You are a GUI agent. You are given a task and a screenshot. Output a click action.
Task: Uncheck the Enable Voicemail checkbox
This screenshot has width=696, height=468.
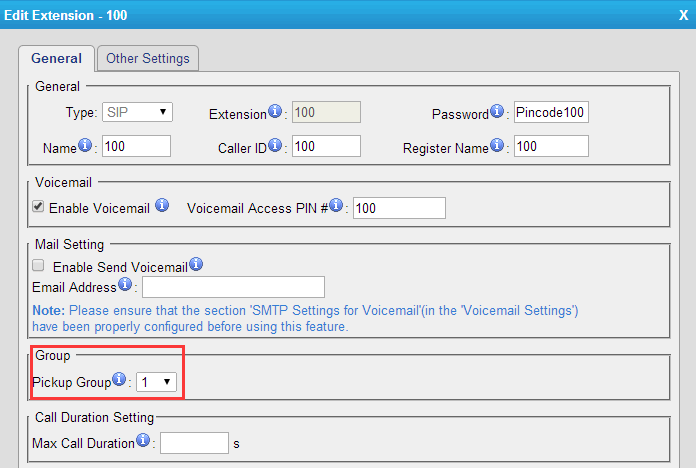coord(38,206)
